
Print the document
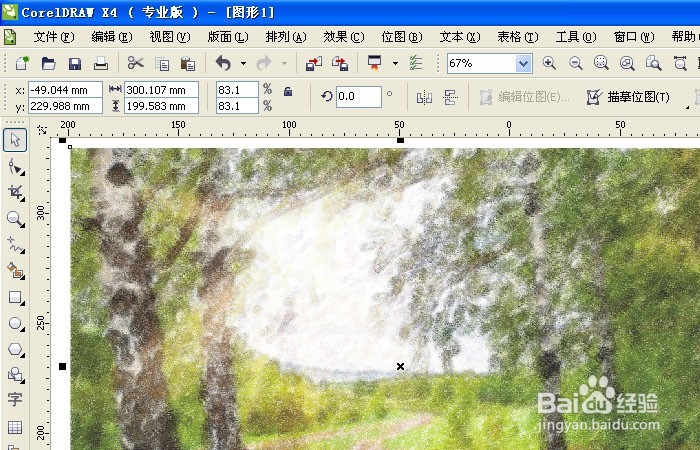101,63
